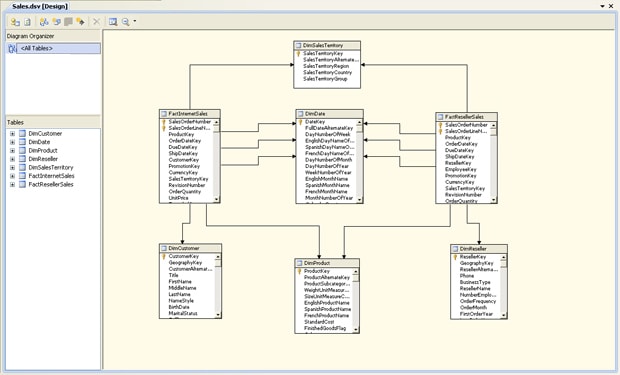The image size is (620, 375).
Task: Select DimCustomer label in Tables list
Action: [x=45, y=134]
